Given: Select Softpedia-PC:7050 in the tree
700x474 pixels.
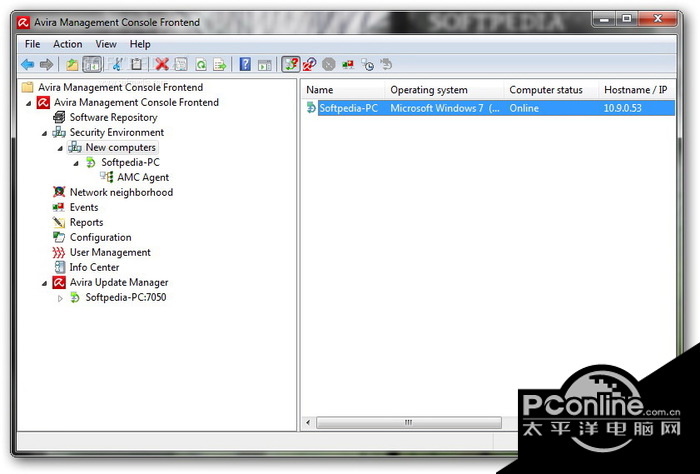Looking at the screenshot, I should (126, 297).
